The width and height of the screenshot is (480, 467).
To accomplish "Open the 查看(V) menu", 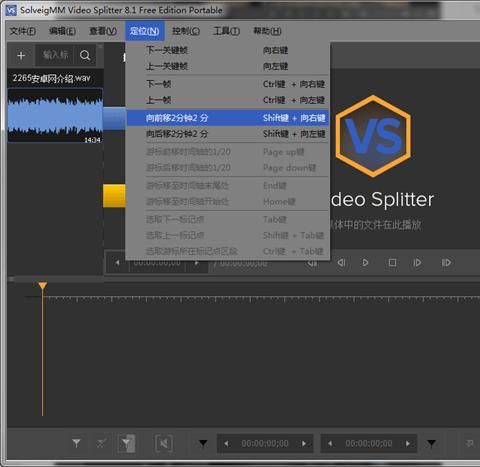I will (x=103, y=31).
